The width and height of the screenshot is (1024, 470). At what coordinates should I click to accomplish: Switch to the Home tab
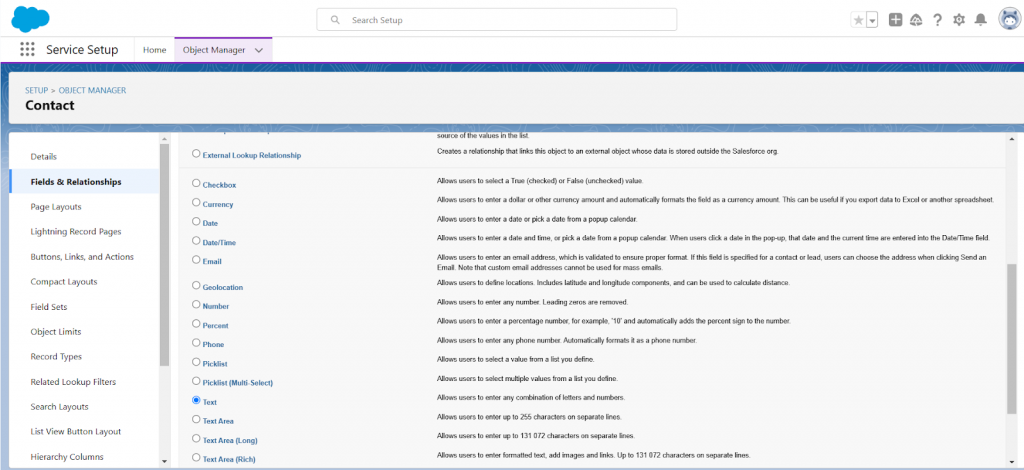pos(154,50)
